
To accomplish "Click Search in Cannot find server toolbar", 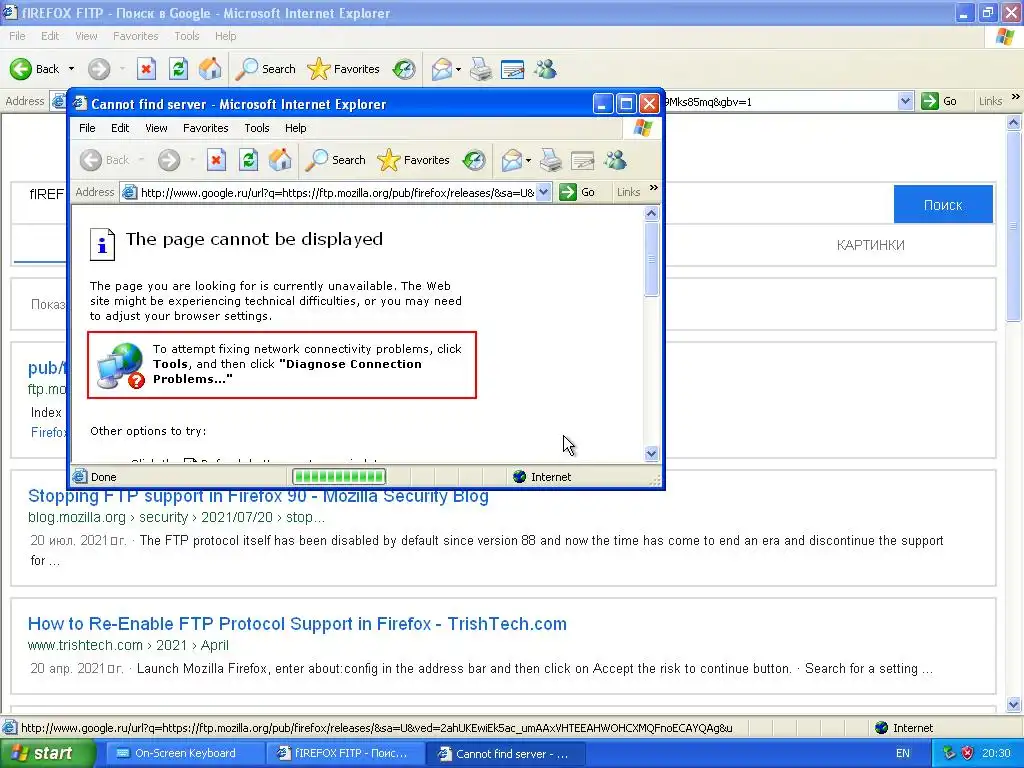I will click(336, 160).
